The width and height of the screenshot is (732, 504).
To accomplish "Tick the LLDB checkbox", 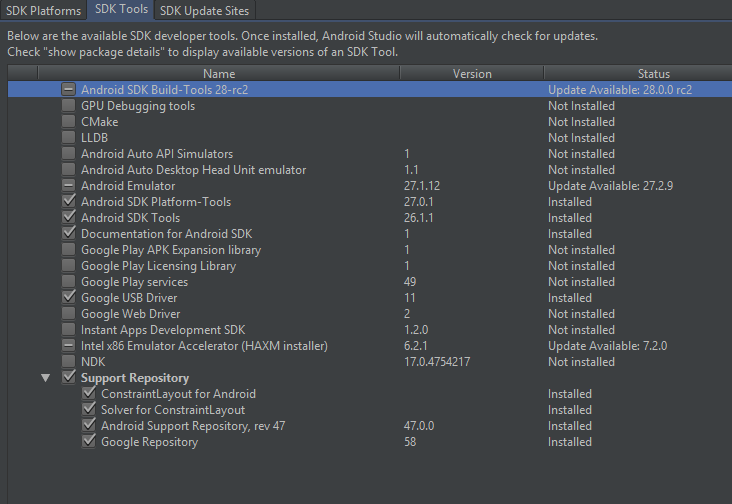I will [68, 138].
